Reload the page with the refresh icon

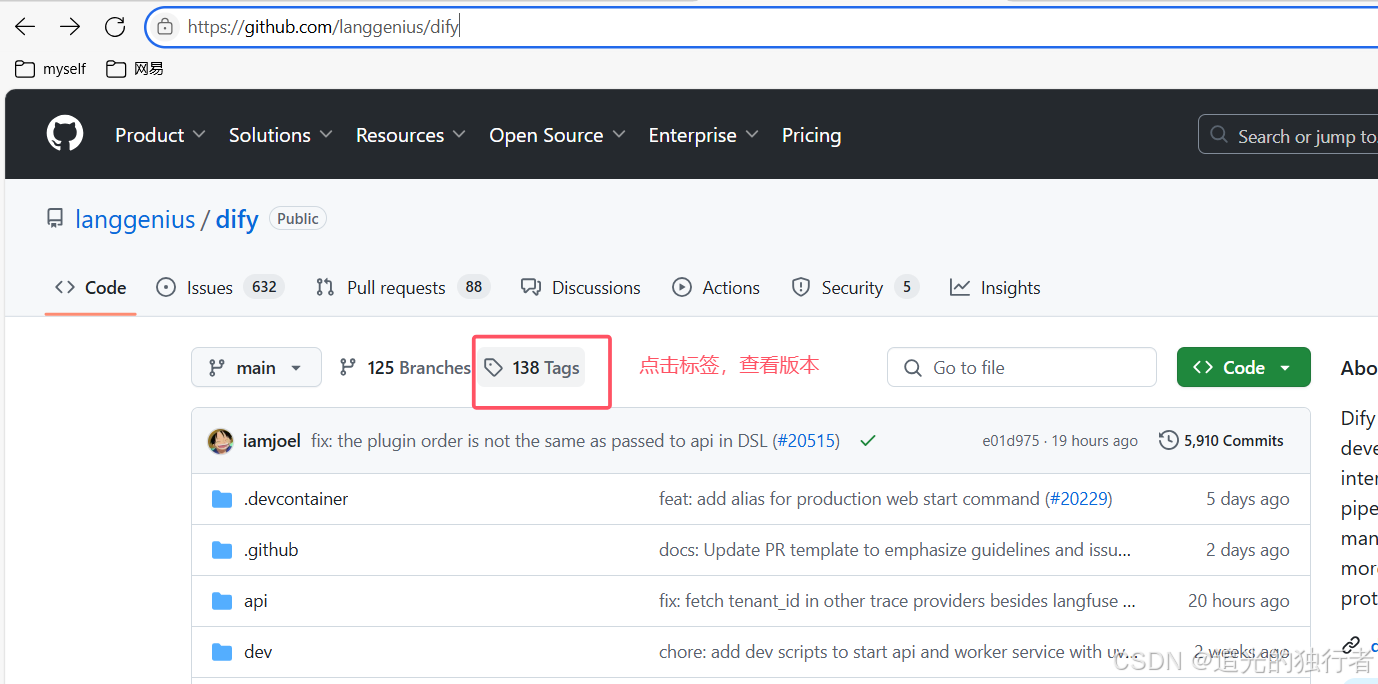coord(115,27)
